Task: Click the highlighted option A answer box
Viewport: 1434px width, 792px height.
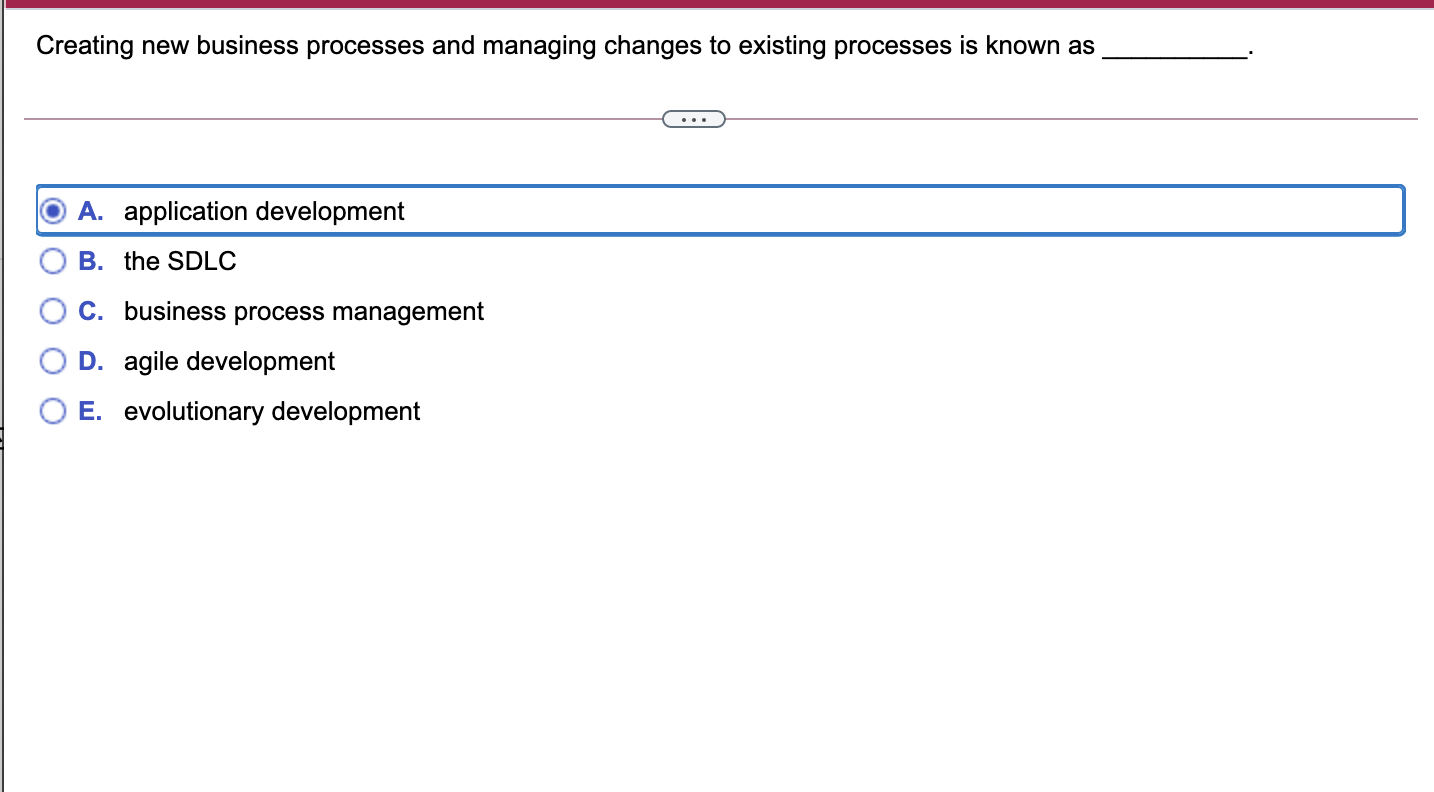Action: point(720,211)
